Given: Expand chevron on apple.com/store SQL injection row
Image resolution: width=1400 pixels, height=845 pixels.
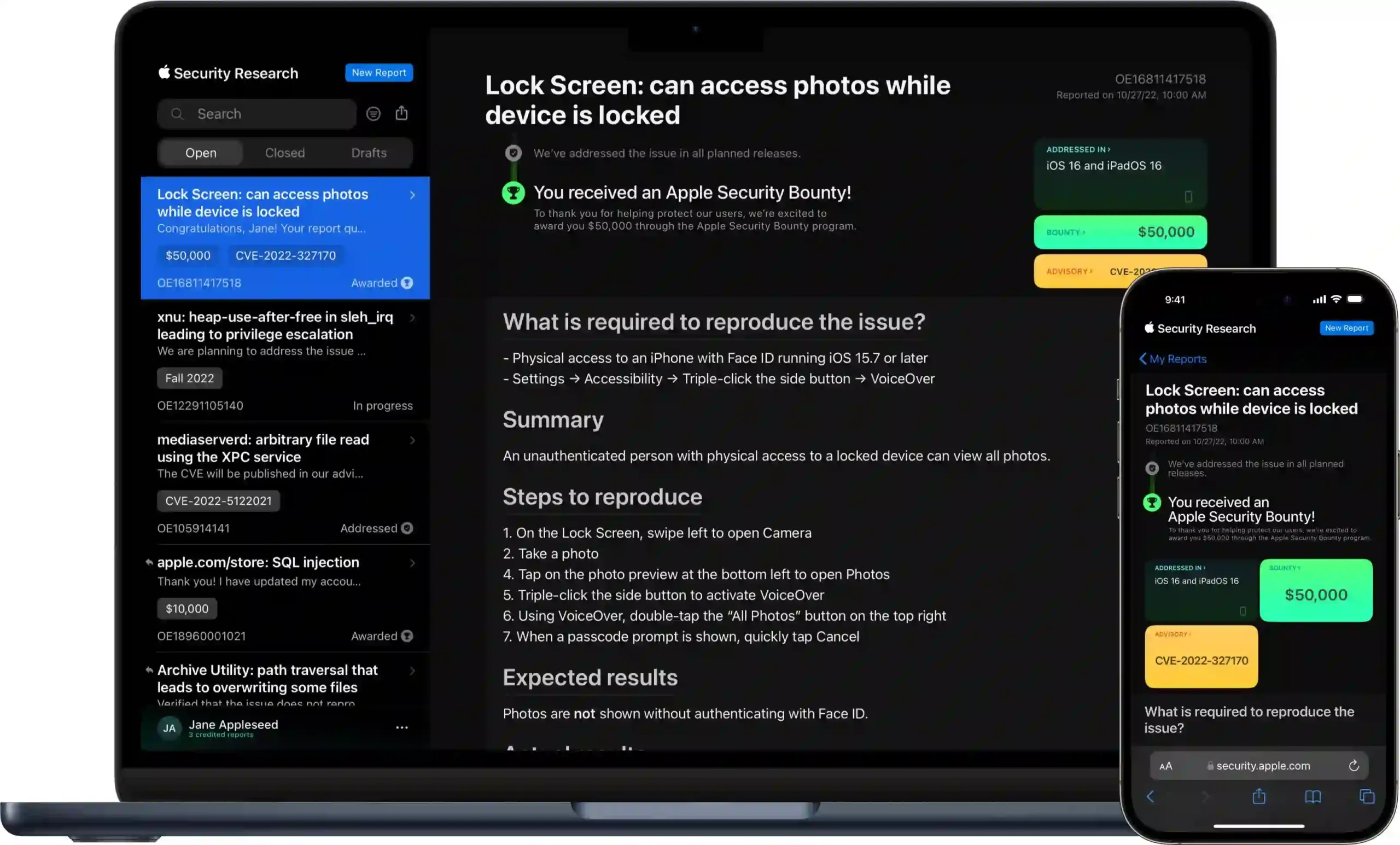Looking at the screenshot, I should (x=412, y=563).
